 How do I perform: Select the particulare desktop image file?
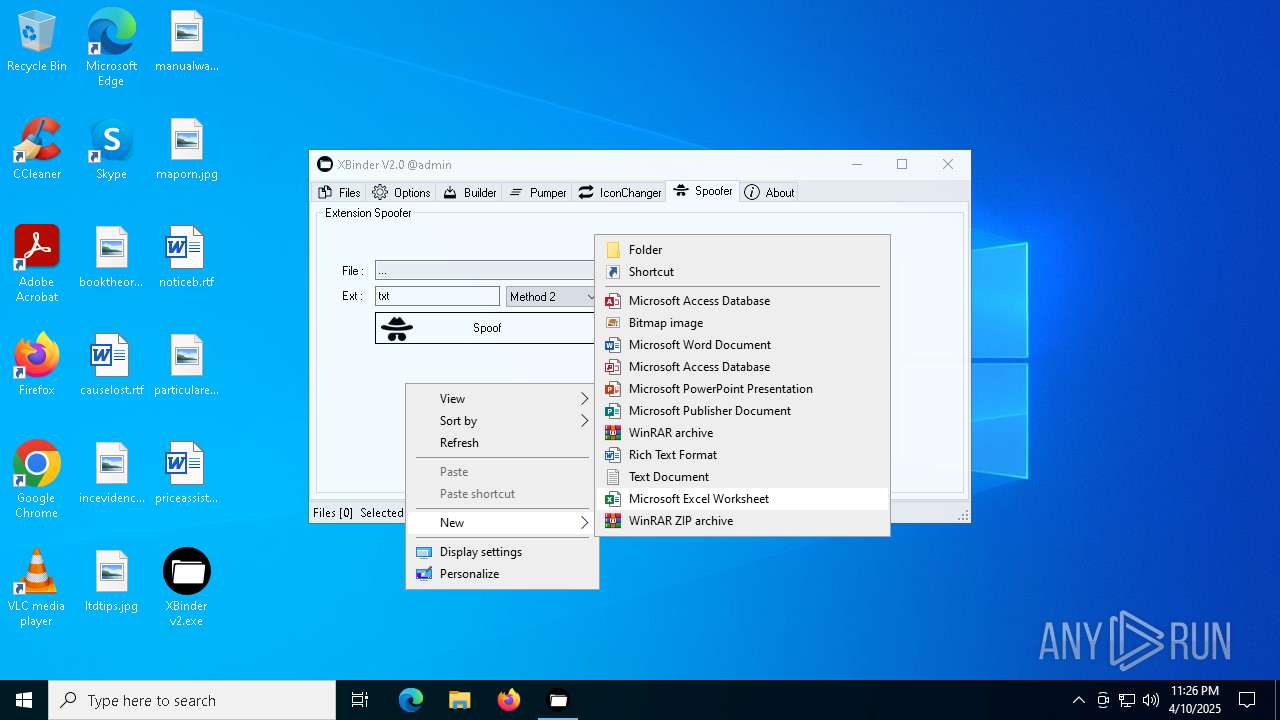point(187,366)
